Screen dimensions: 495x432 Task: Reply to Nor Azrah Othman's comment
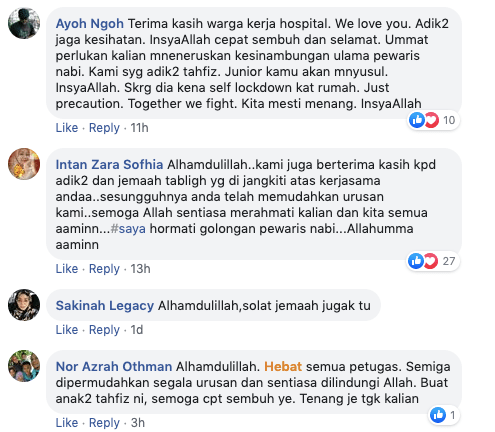tap(104, 423)
